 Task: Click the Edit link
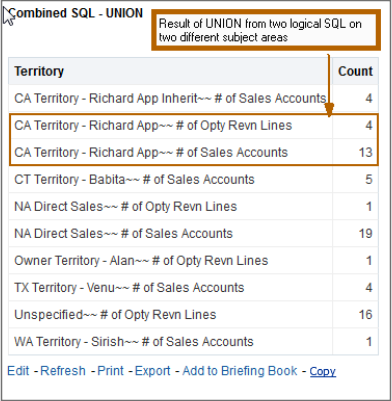pyautogui.click(x=18, y=371)
